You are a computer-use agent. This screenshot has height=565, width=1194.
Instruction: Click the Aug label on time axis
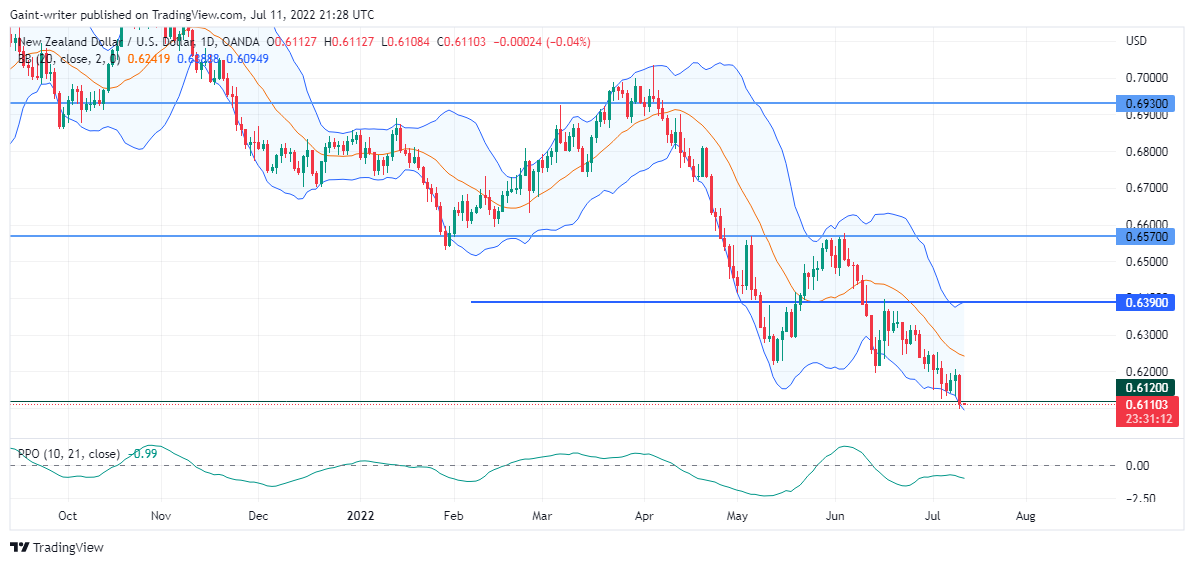click(x=1026, y=516)
